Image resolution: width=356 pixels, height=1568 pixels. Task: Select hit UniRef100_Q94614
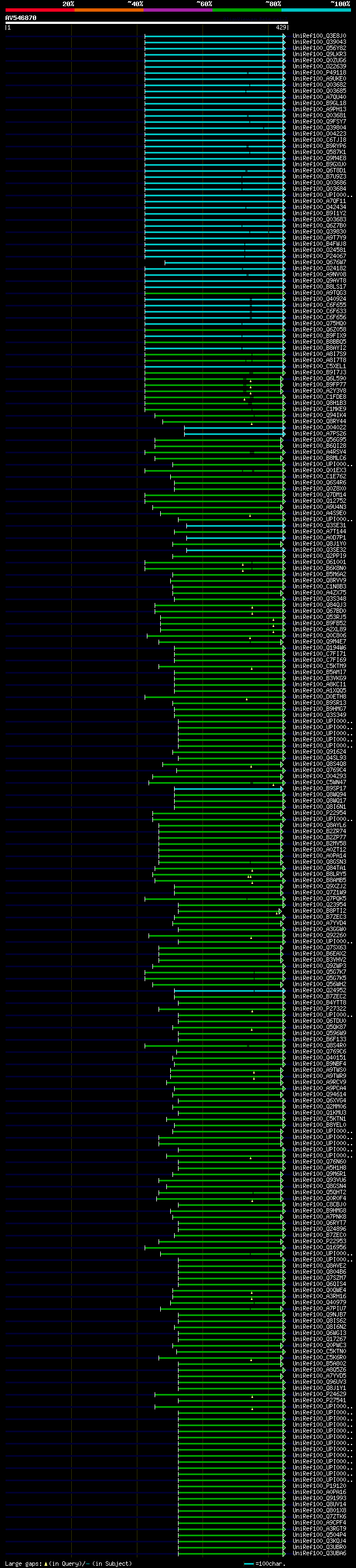point(319,1095)
